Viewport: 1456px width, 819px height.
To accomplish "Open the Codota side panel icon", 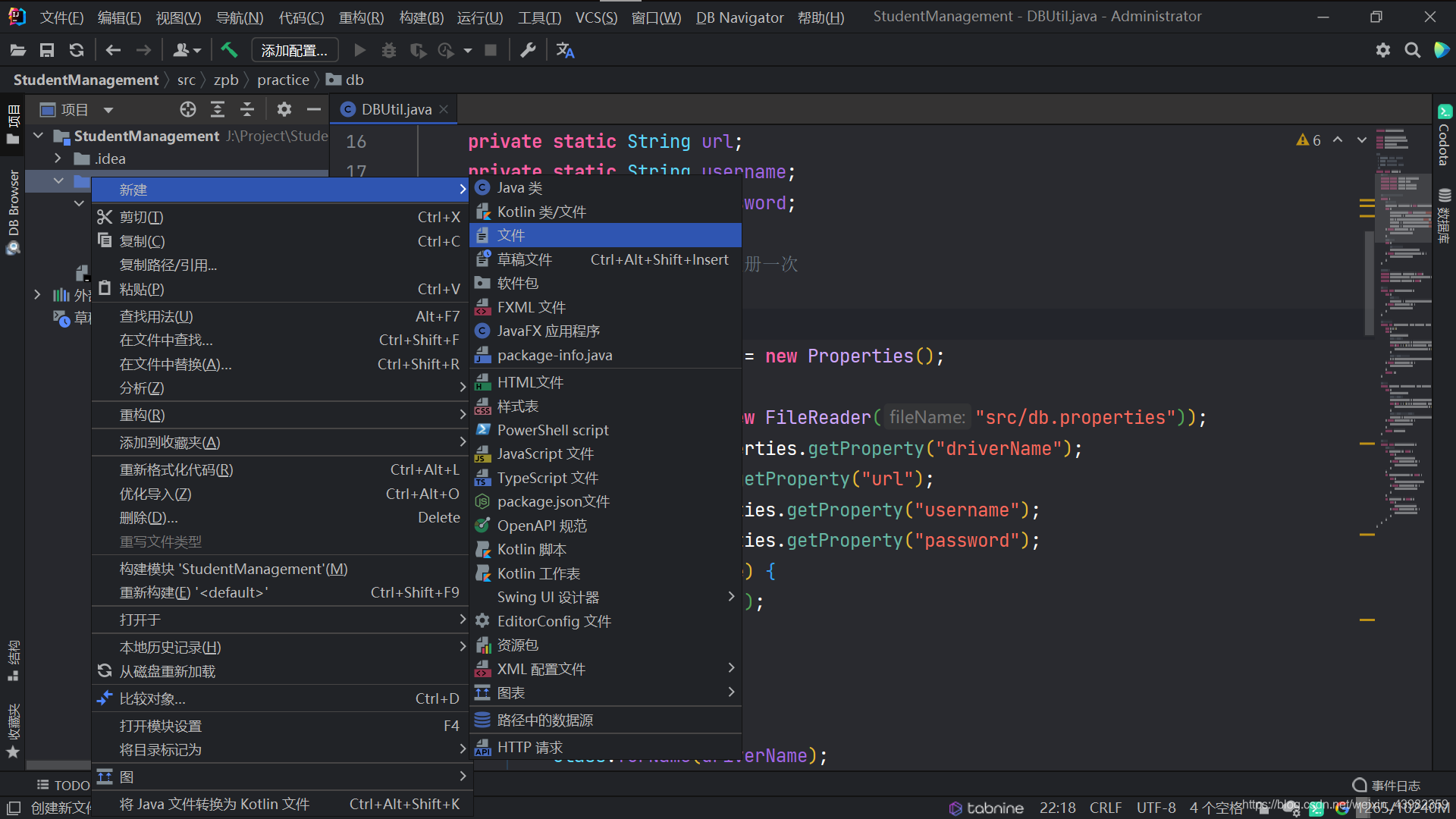I will pyautogui.click(x=1444, y=136).
